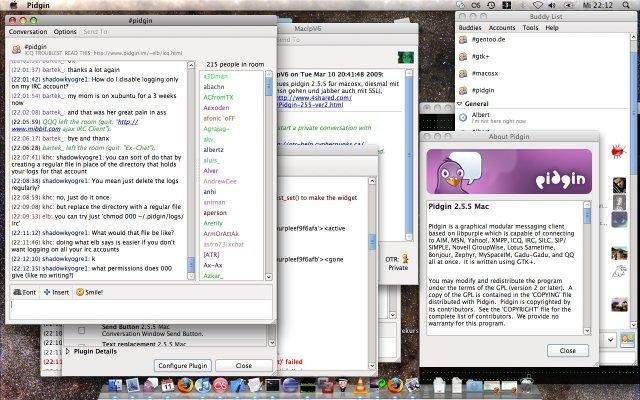This screenshot has height=400, width=640.
Task: Select user albertz in room list
Action: pos(213,150)
